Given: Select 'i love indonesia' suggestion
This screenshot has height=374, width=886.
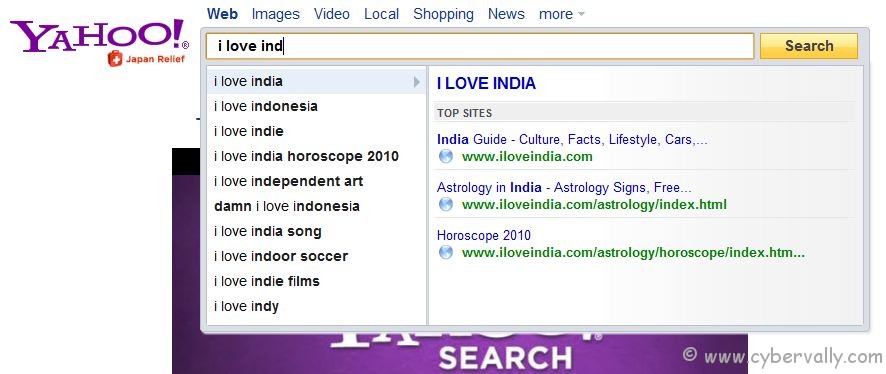Looking at the screenshot, I should (316, 106).
